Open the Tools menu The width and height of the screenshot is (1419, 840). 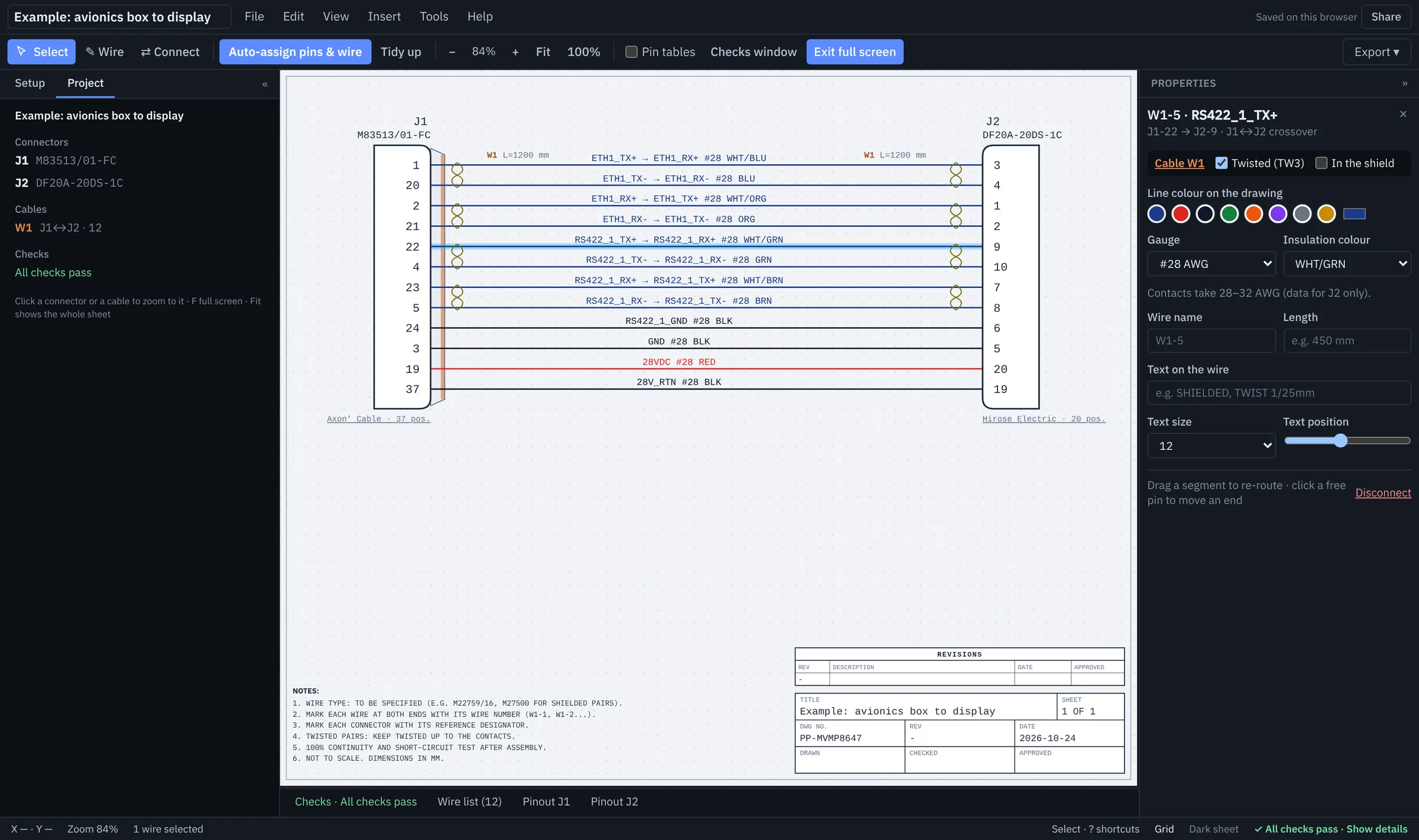coord(434,17)
